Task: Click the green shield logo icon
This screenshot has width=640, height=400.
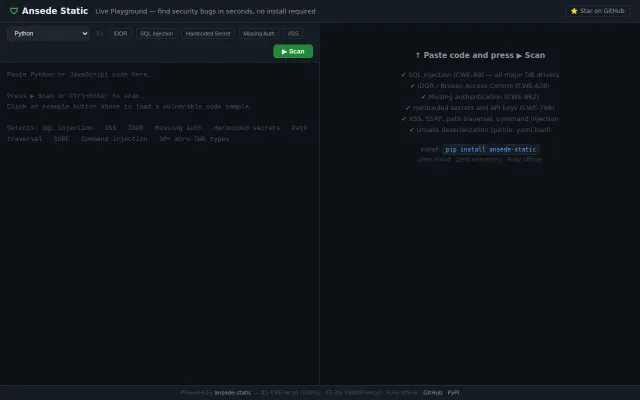Action: [x=14, y=11]
